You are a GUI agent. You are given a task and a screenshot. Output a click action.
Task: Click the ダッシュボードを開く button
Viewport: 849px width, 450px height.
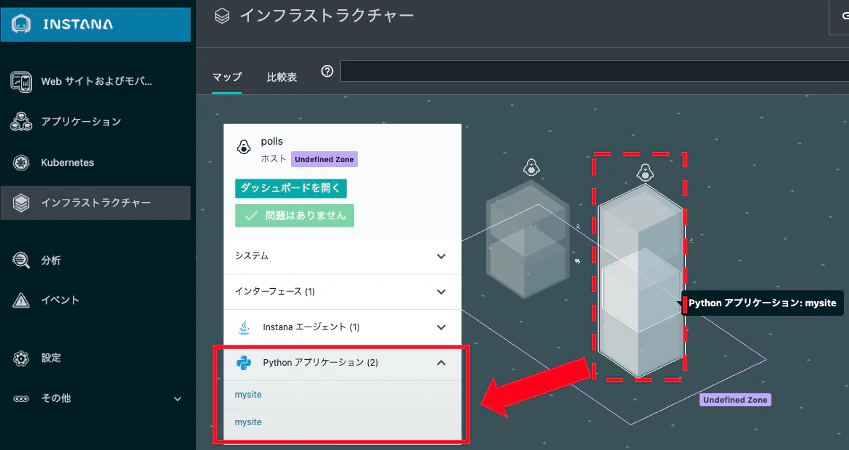pyautogui.click(x=291, y=188)
